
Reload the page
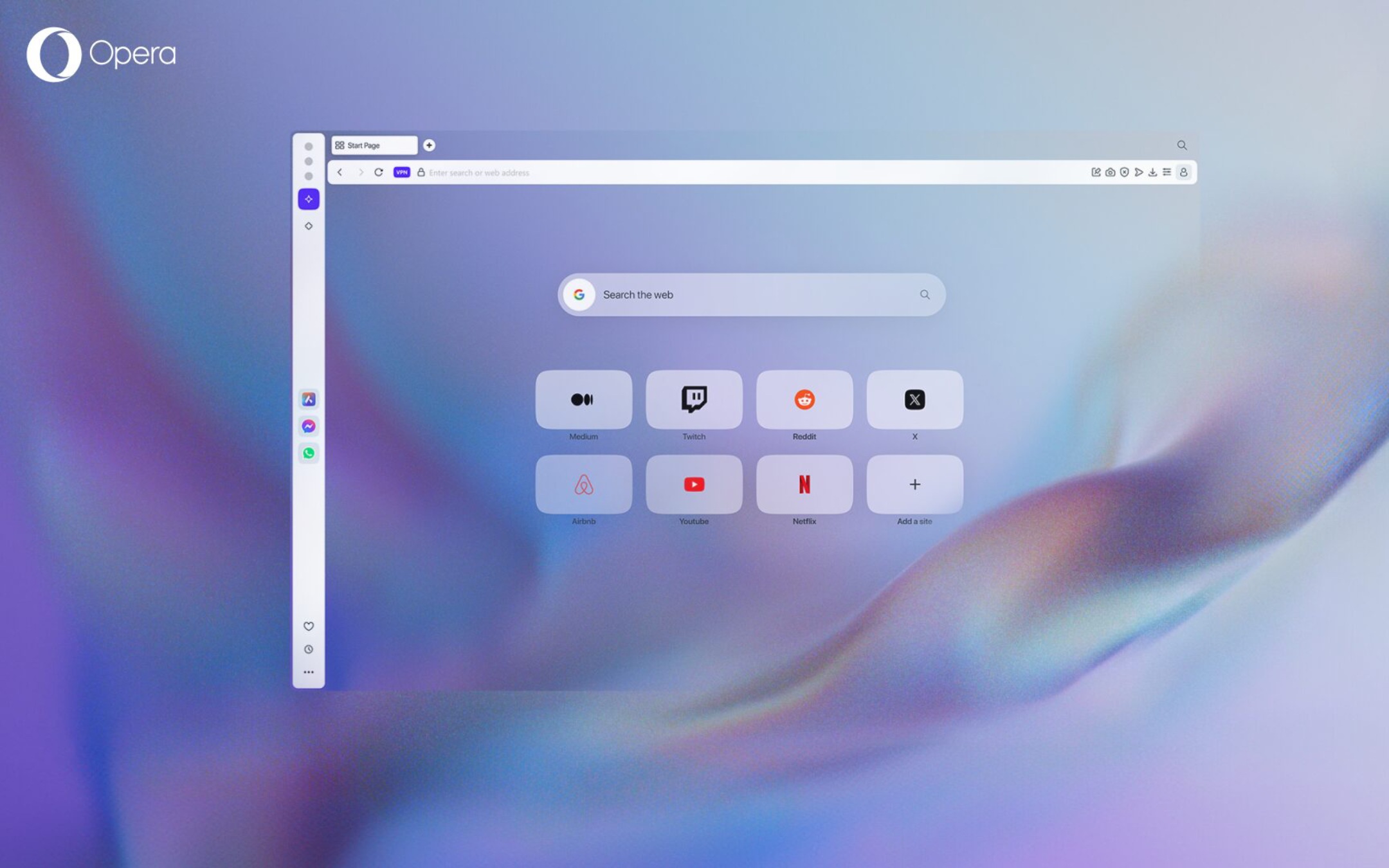point(379,172)
